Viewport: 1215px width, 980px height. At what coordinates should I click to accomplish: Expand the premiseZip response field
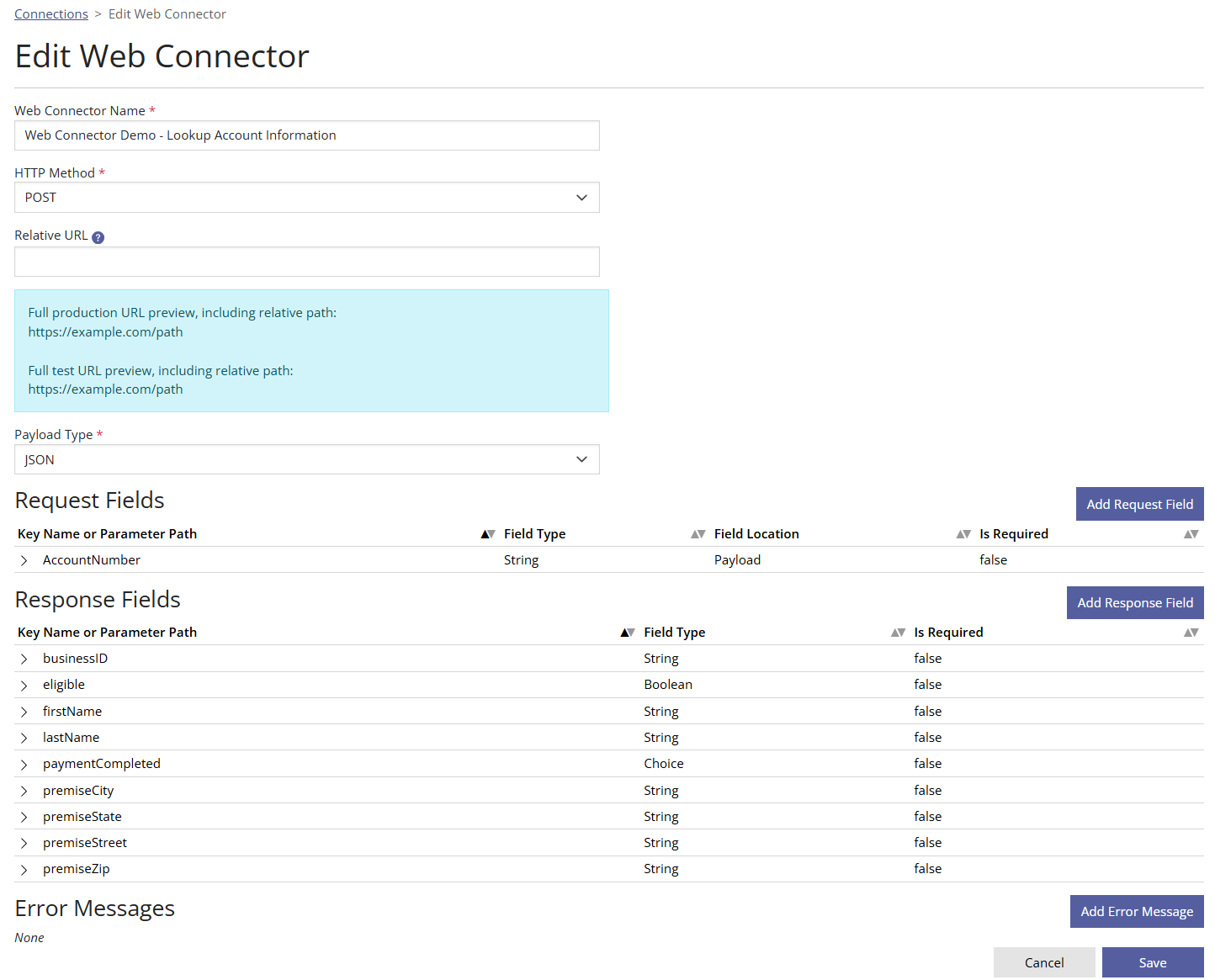click(24, 868)
